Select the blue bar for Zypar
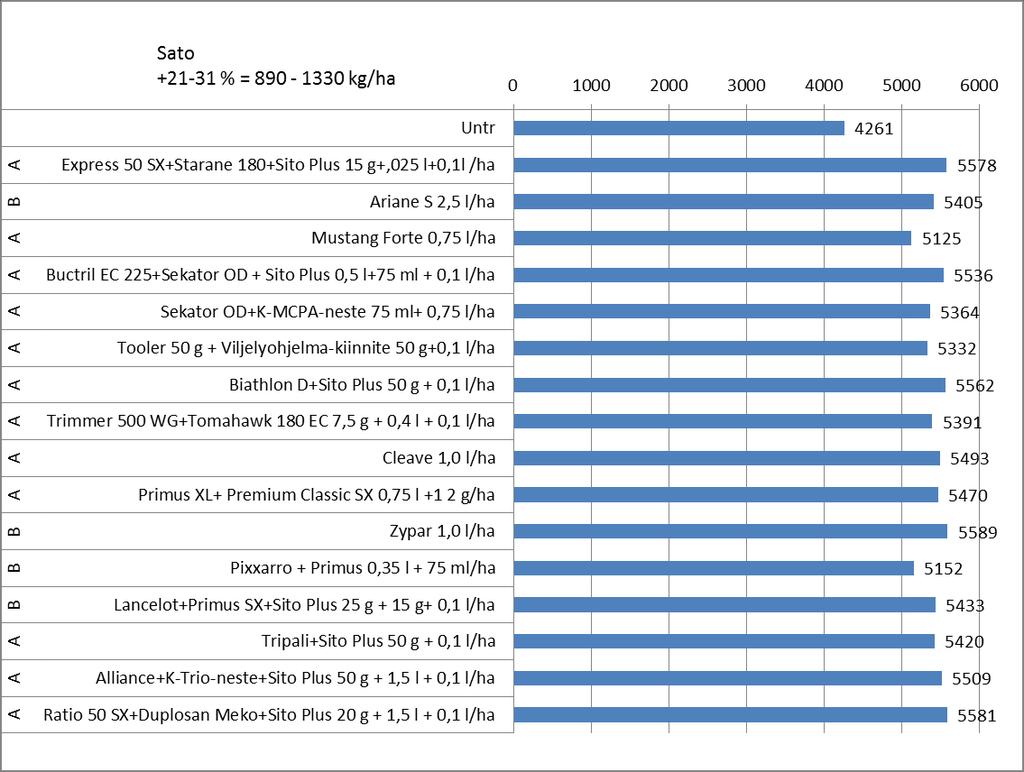The height and width of the screenshot is (772, 1024). pos(730,531)
